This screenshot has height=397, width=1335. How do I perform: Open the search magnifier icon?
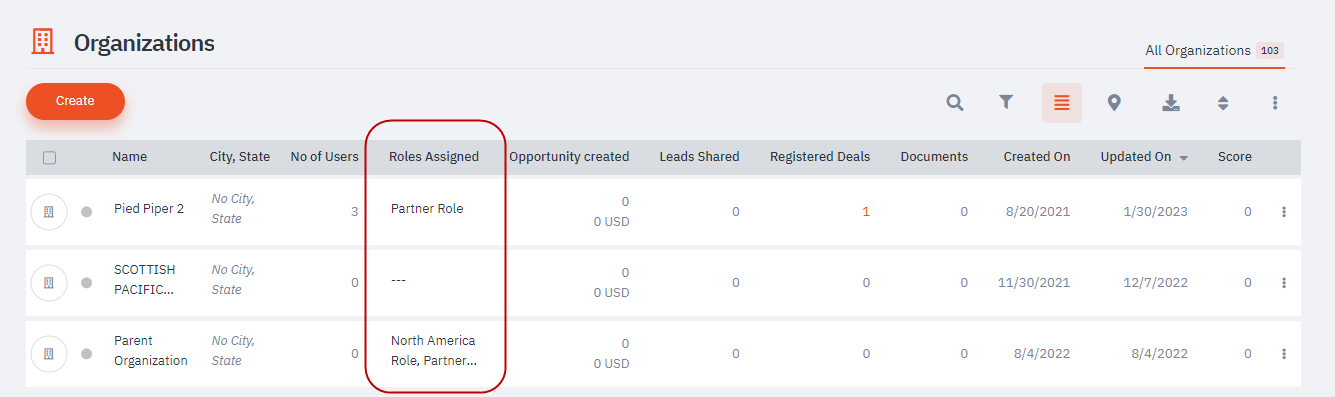(x=955, y=102)
